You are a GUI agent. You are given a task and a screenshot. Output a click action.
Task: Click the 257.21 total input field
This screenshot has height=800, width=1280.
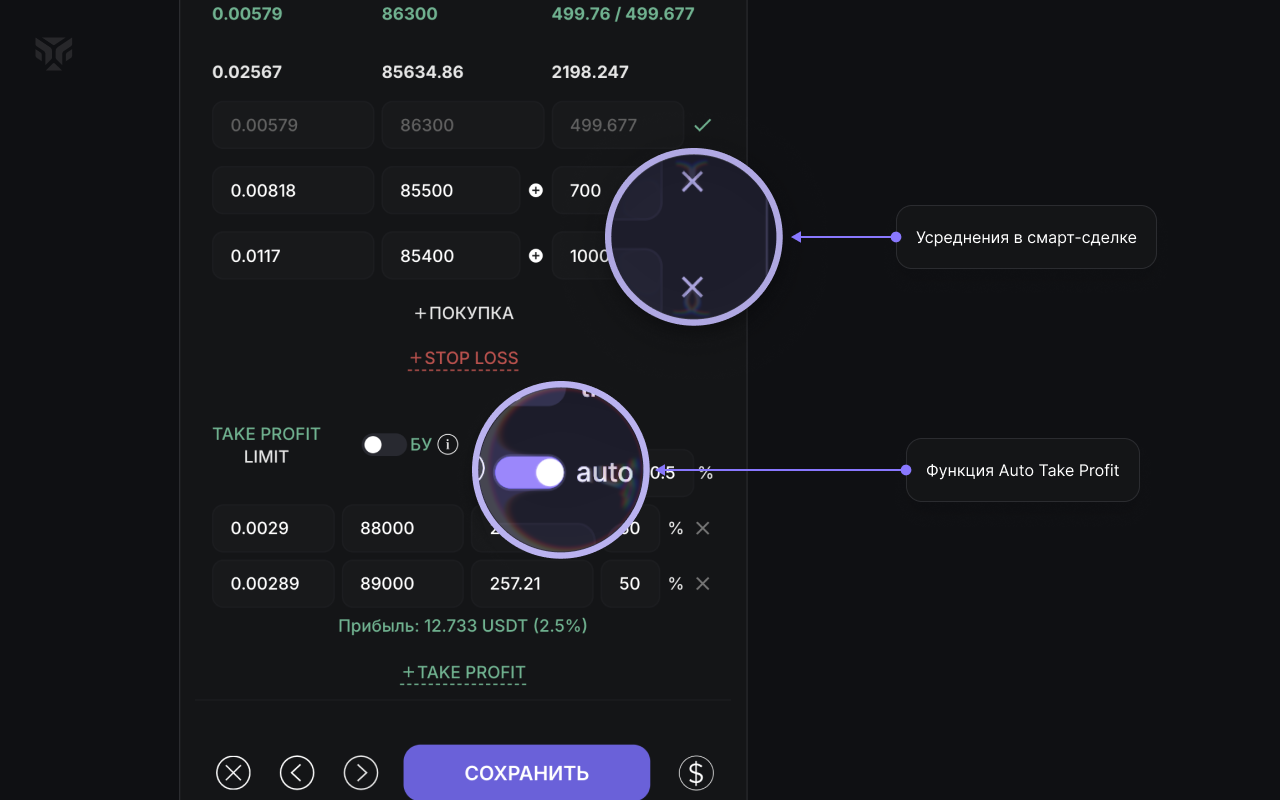click(x=531, y=584)
